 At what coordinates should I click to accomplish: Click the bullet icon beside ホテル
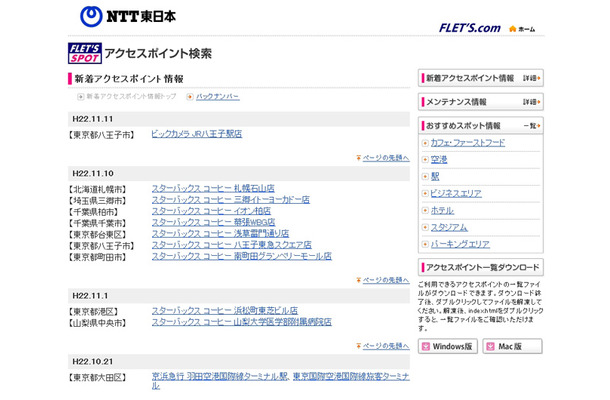[x=425, y=211]
